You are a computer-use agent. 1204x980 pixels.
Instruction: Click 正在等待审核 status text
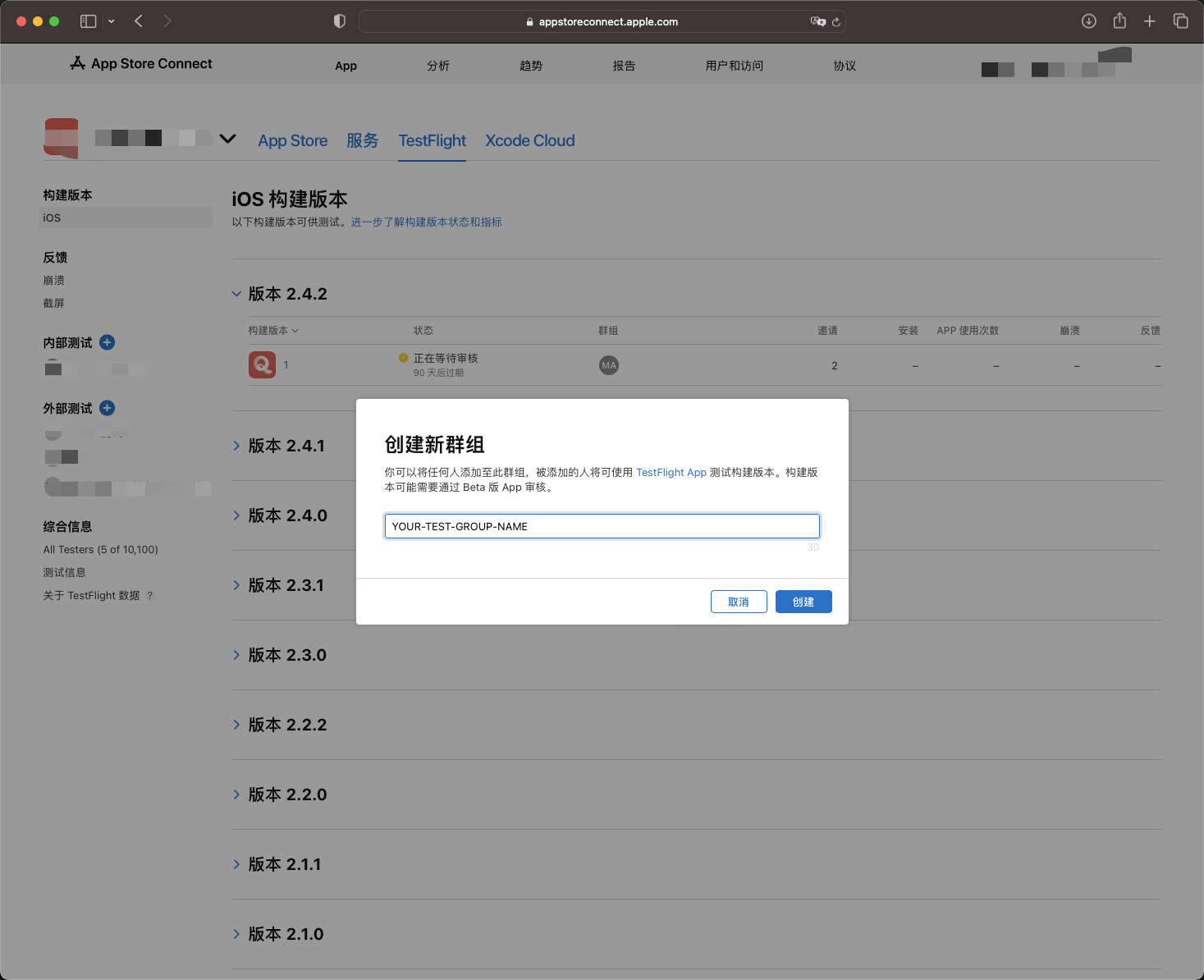coord(446,358)
